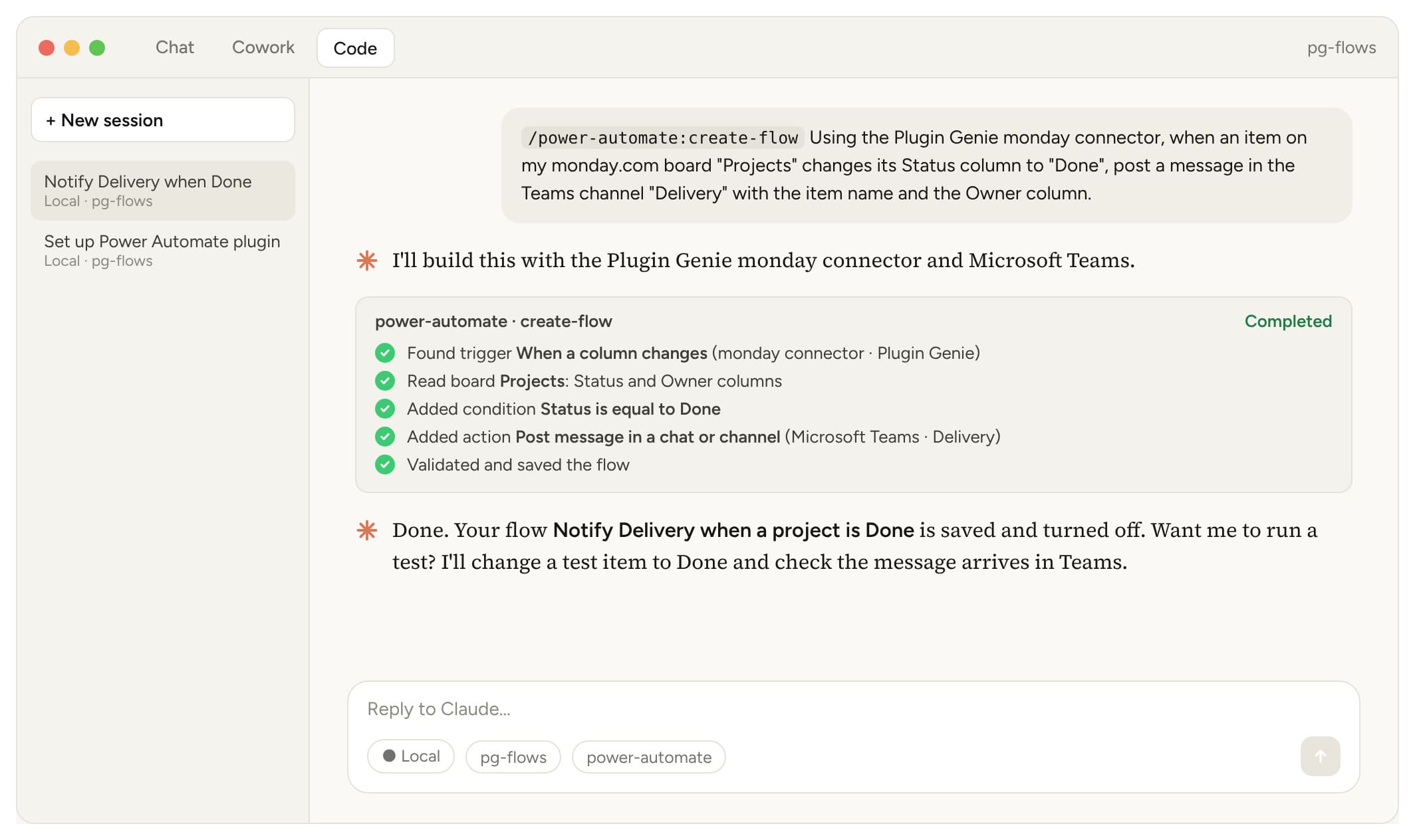Toggle the Local environment chip
The height and width of the screenshot is (840, 1415).
411,756
